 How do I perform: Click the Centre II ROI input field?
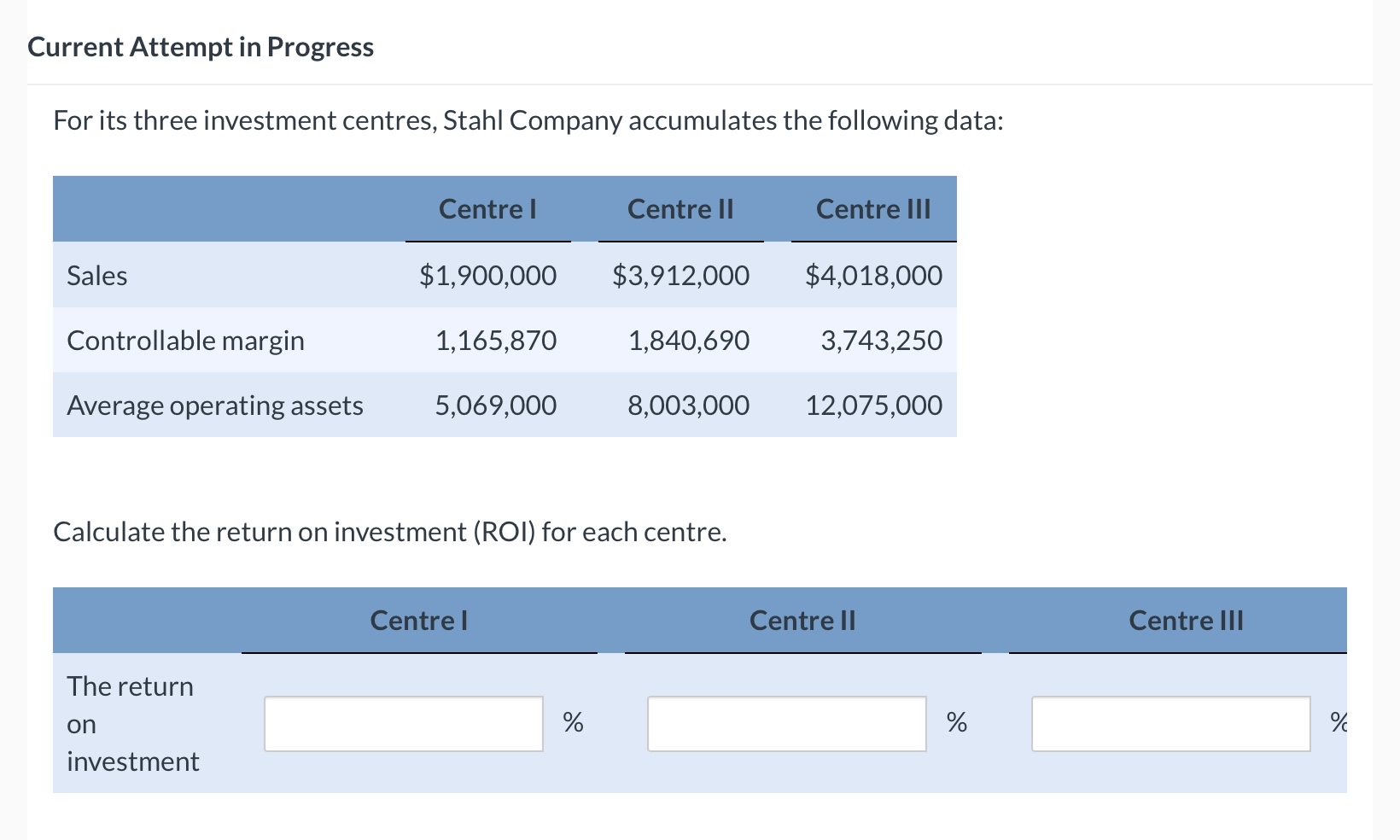click(786, 723)
